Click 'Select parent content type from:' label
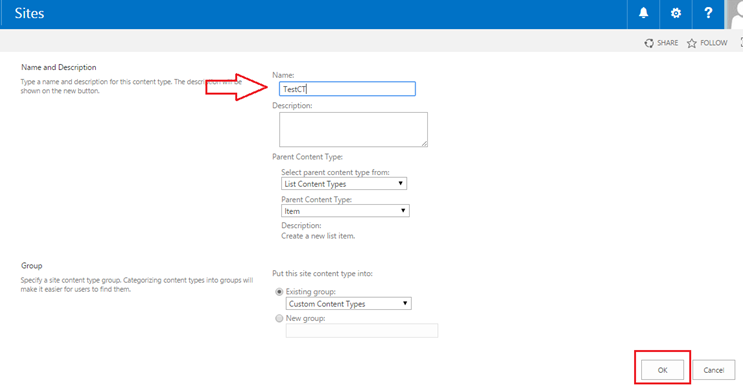 pyautogui.click(x=335, y=172)
